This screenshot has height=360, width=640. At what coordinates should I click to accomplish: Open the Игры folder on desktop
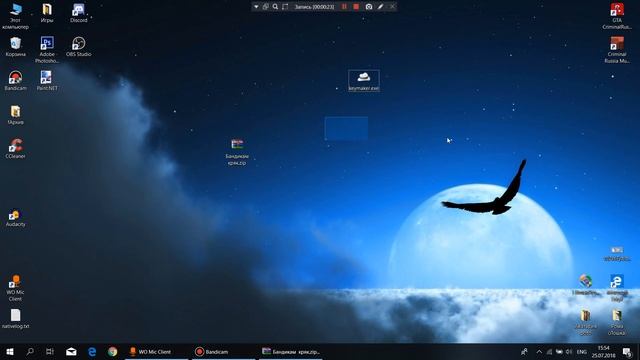pyautogui.click(x=47, y=13)
